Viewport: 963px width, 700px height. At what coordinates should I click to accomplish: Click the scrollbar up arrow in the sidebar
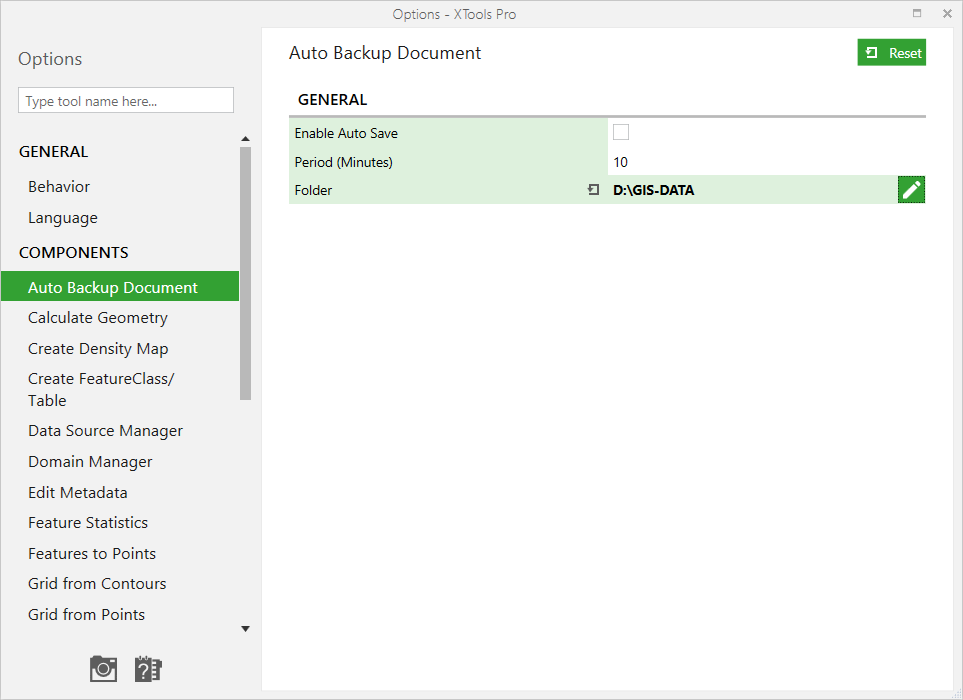pos(245,138)
